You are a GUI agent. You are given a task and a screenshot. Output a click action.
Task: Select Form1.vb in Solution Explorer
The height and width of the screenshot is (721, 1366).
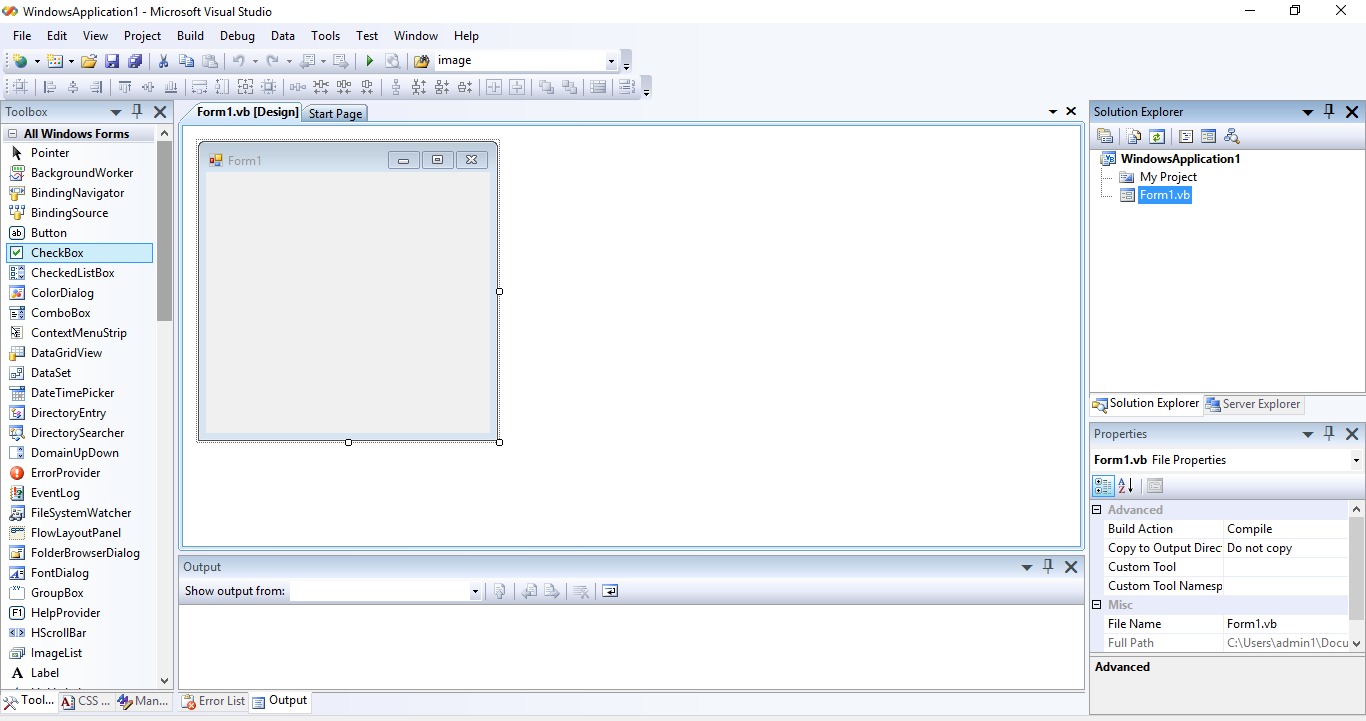coord(1165,195)
